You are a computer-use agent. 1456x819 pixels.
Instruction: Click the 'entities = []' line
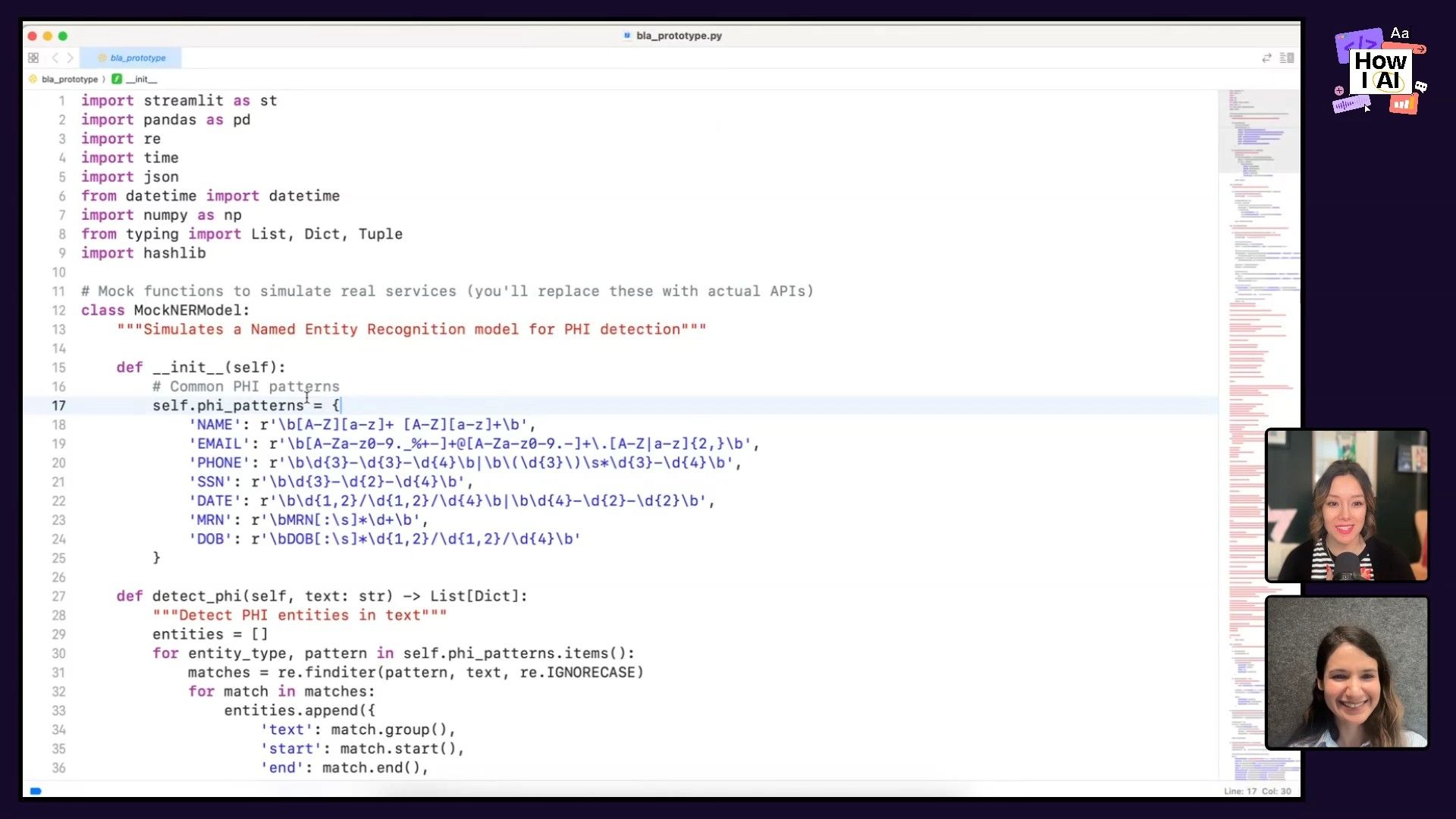210,634
